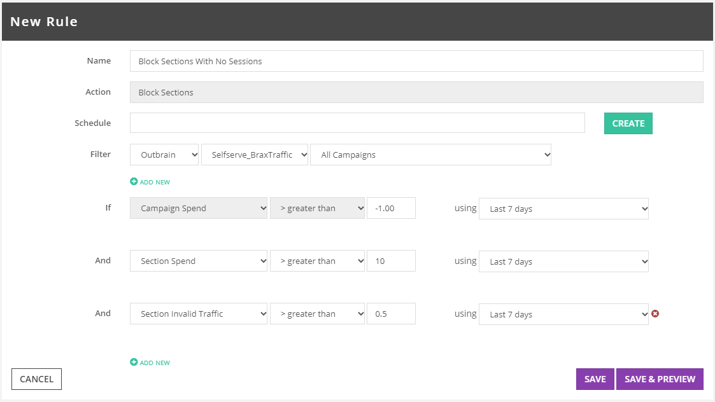The height and width of the screenshot is (402, 715).
Task: Open the Campaign Spend row's operator dropdown
Action: 317,208
